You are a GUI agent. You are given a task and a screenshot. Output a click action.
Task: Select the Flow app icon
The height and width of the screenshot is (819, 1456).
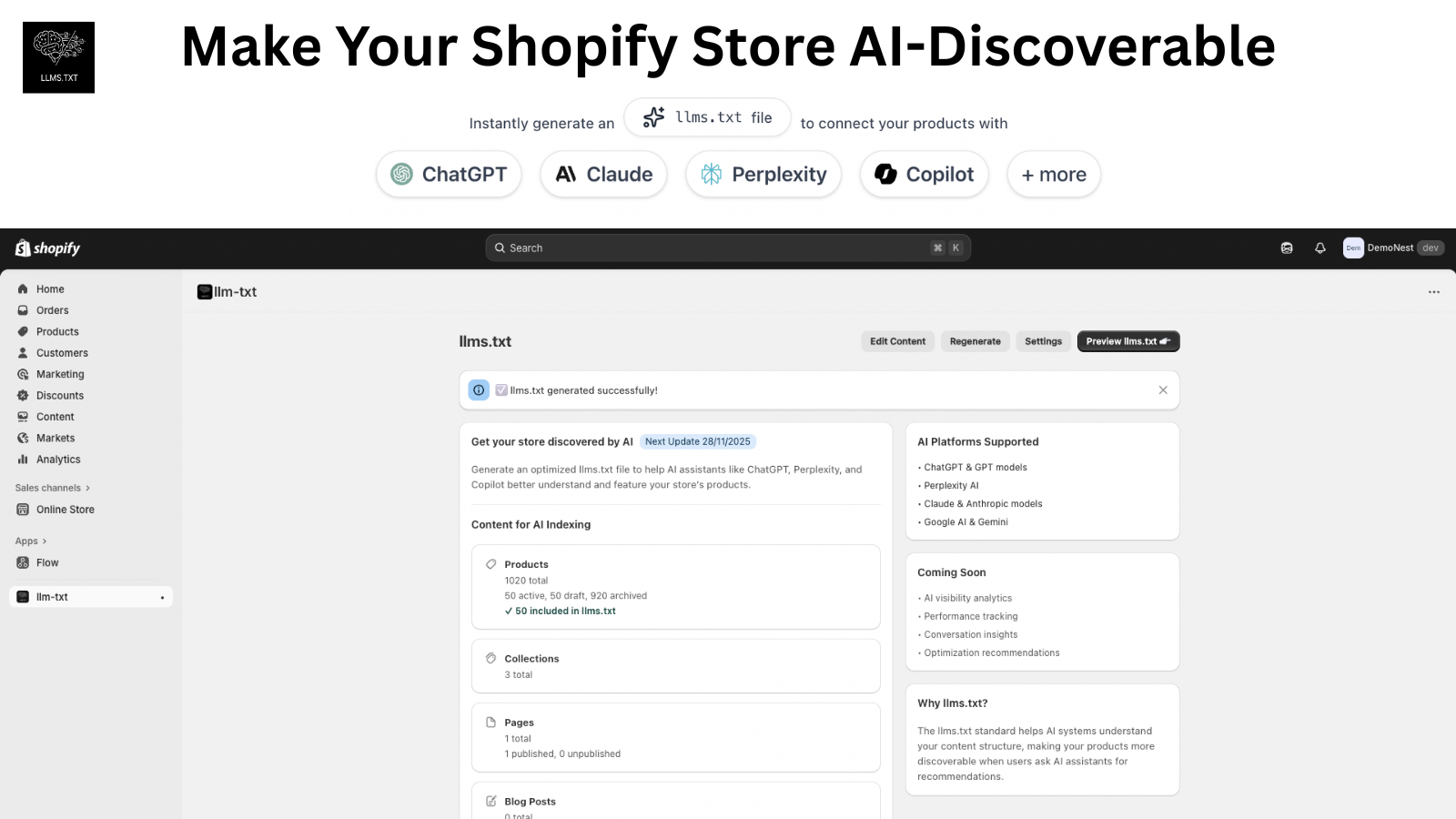tap(22, 562)
